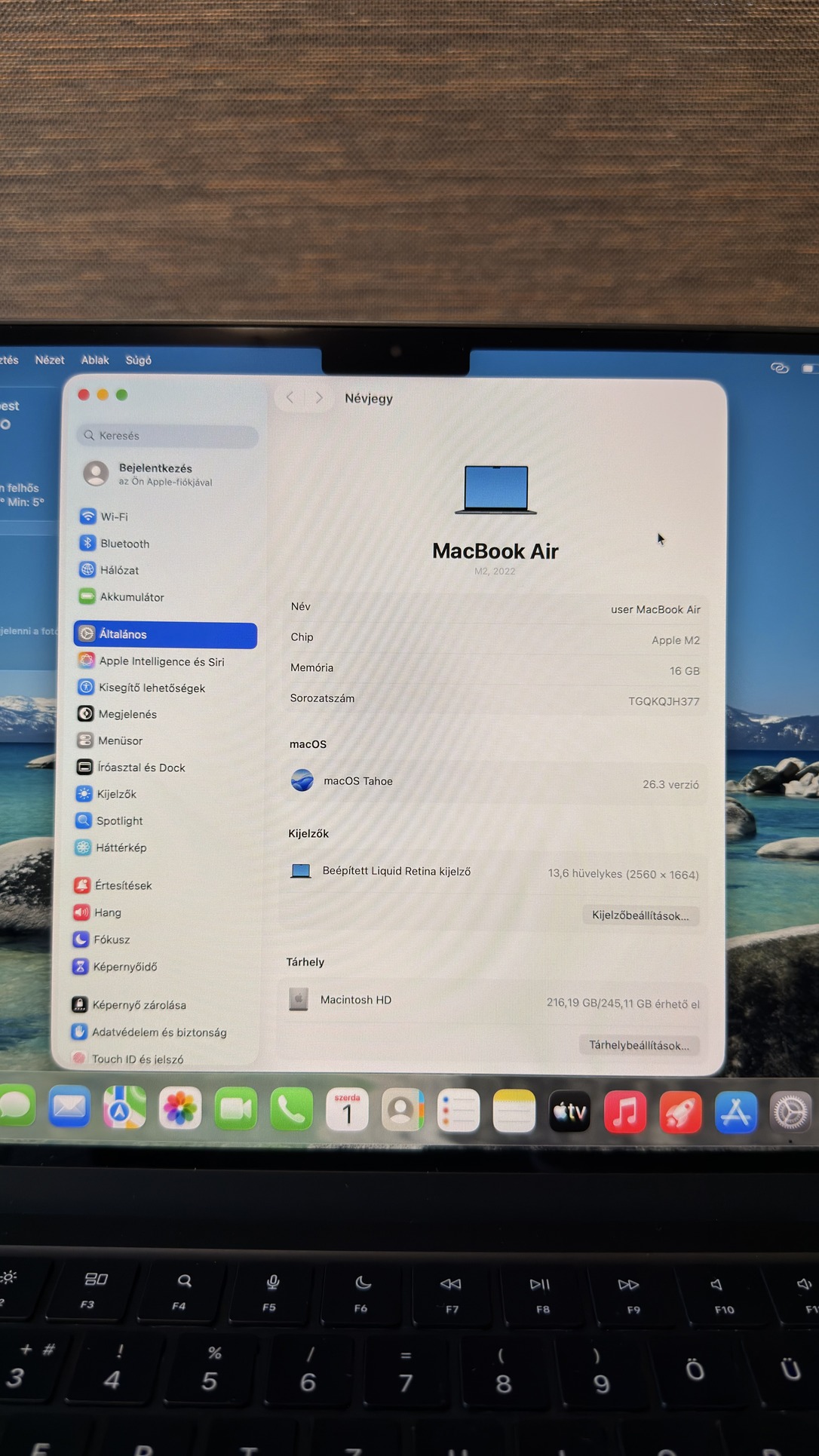Image resolution: width=819 pixels, height=1456 pixels.
Task: Open Mail from the Dock
Action: click(x=69, y=1108)
